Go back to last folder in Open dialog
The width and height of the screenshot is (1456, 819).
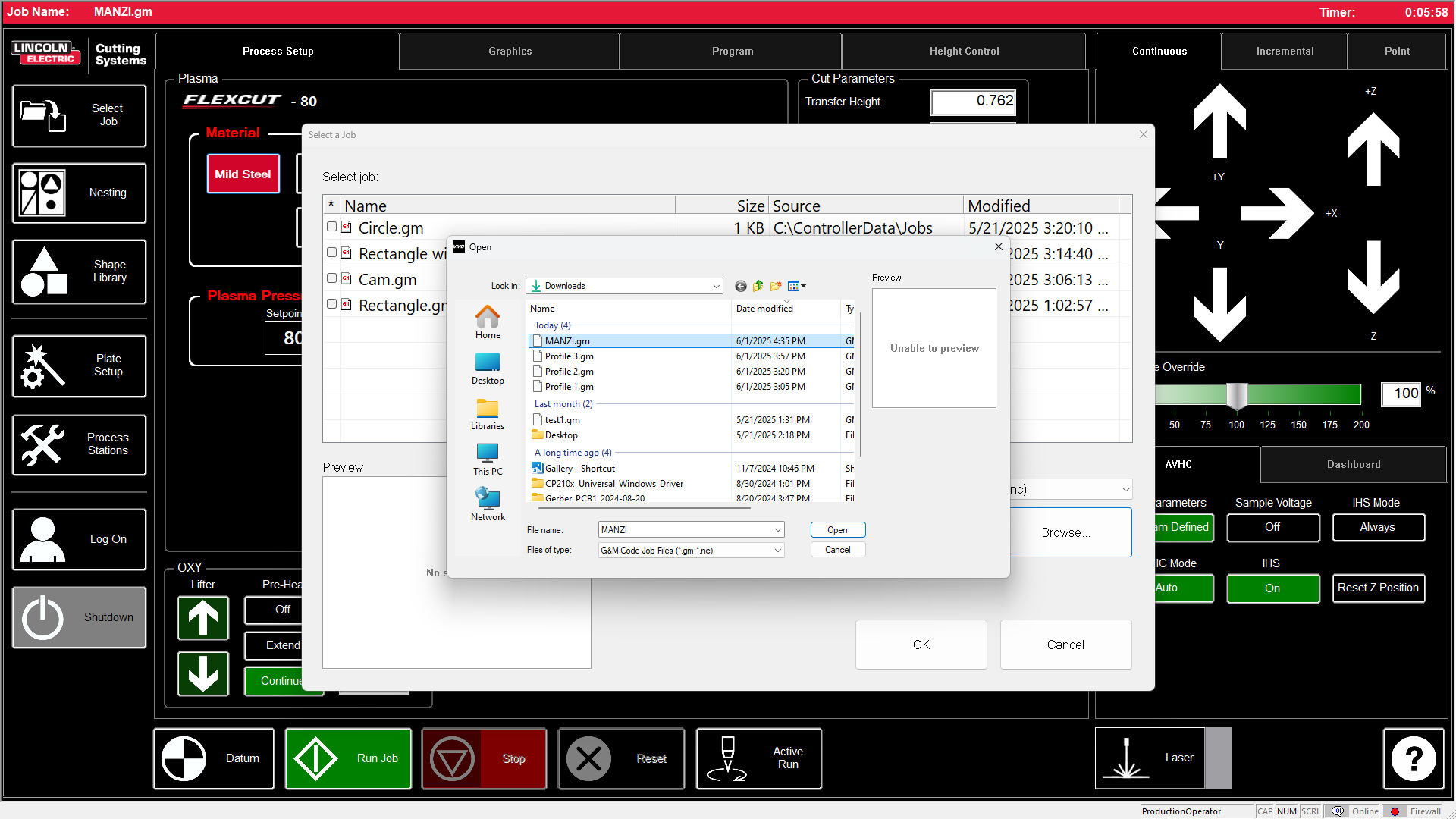741,286
